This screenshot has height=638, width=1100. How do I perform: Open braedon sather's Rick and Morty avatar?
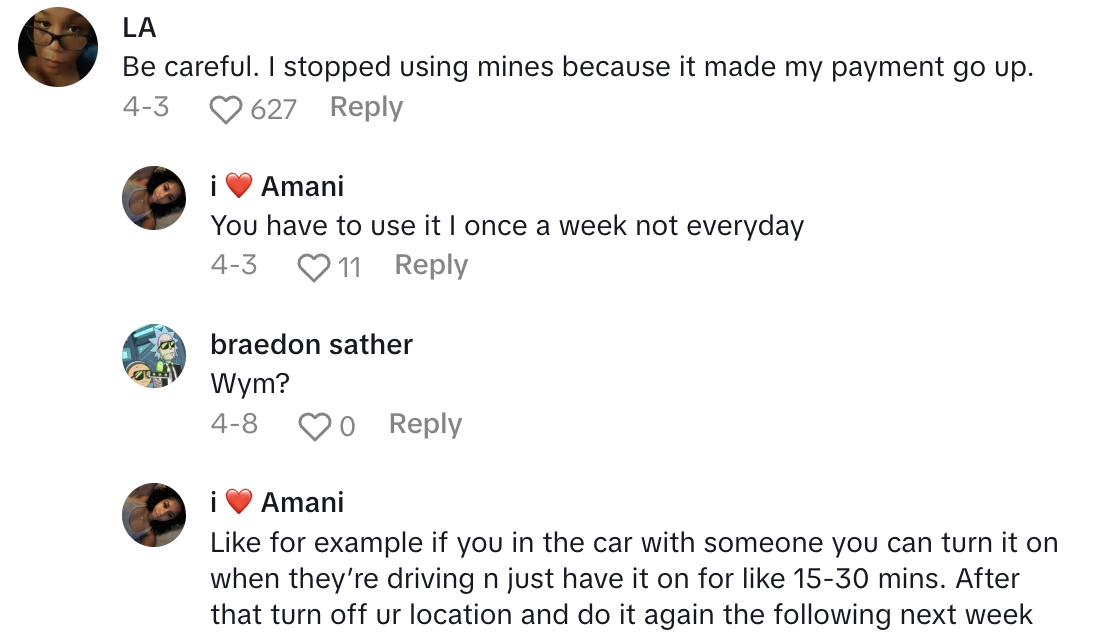[154, 356]
